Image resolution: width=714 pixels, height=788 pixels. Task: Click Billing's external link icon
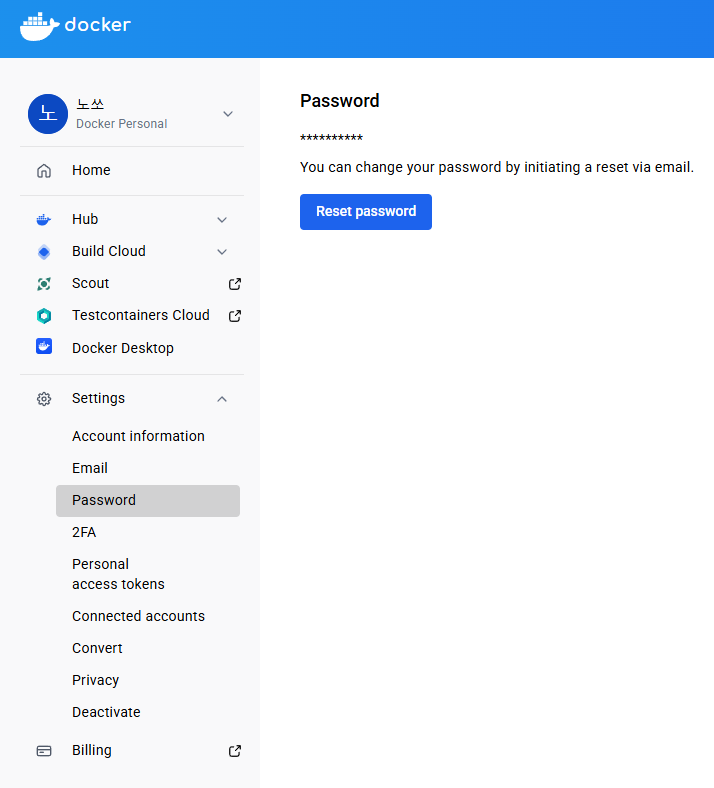235,751
